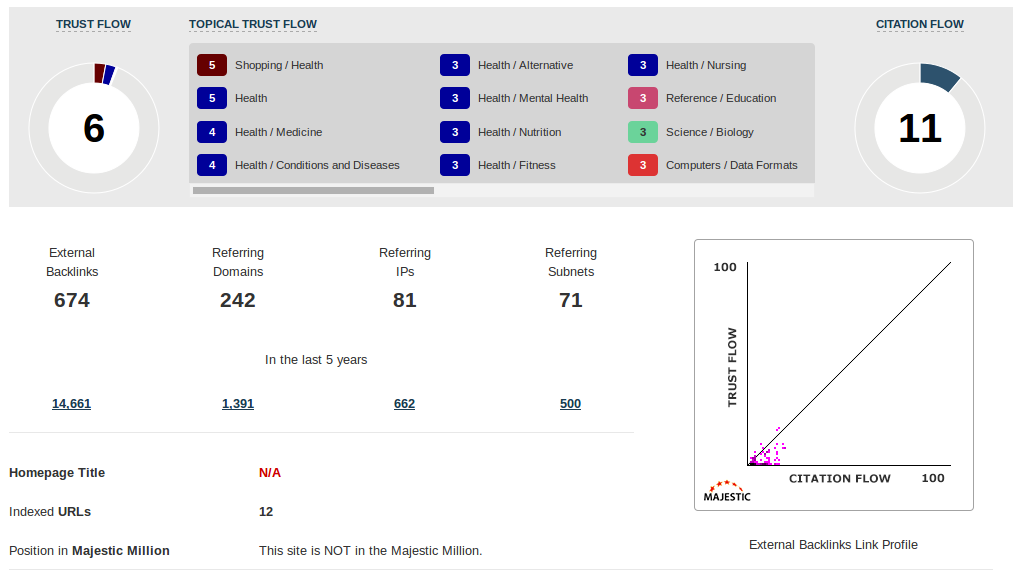Click the Majestic logo on the chart
This screenshot has height=574, width=1026.
coord(727,492)
